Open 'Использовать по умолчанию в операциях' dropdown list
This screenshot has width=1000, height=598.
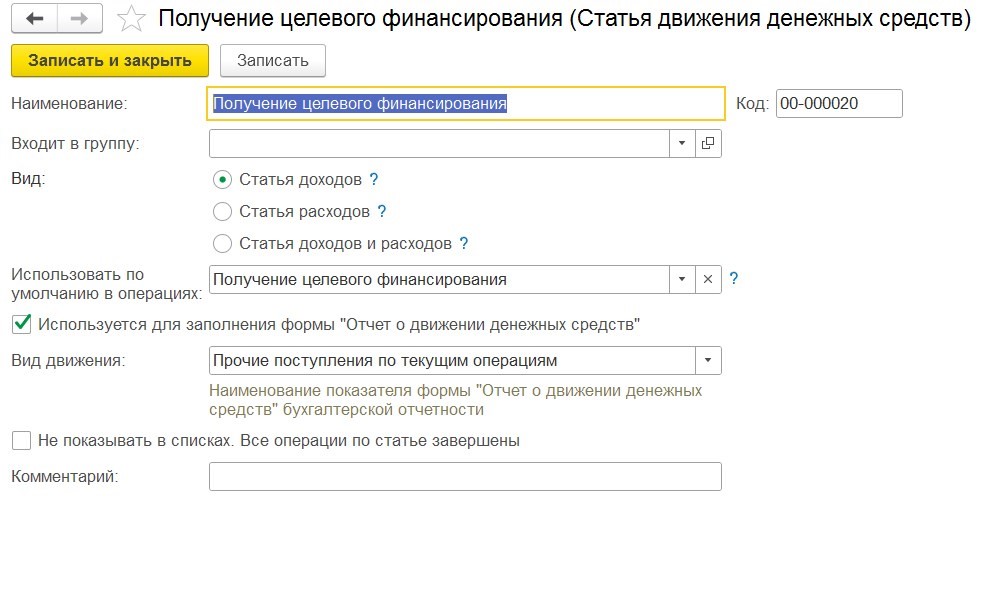(682, 280)
